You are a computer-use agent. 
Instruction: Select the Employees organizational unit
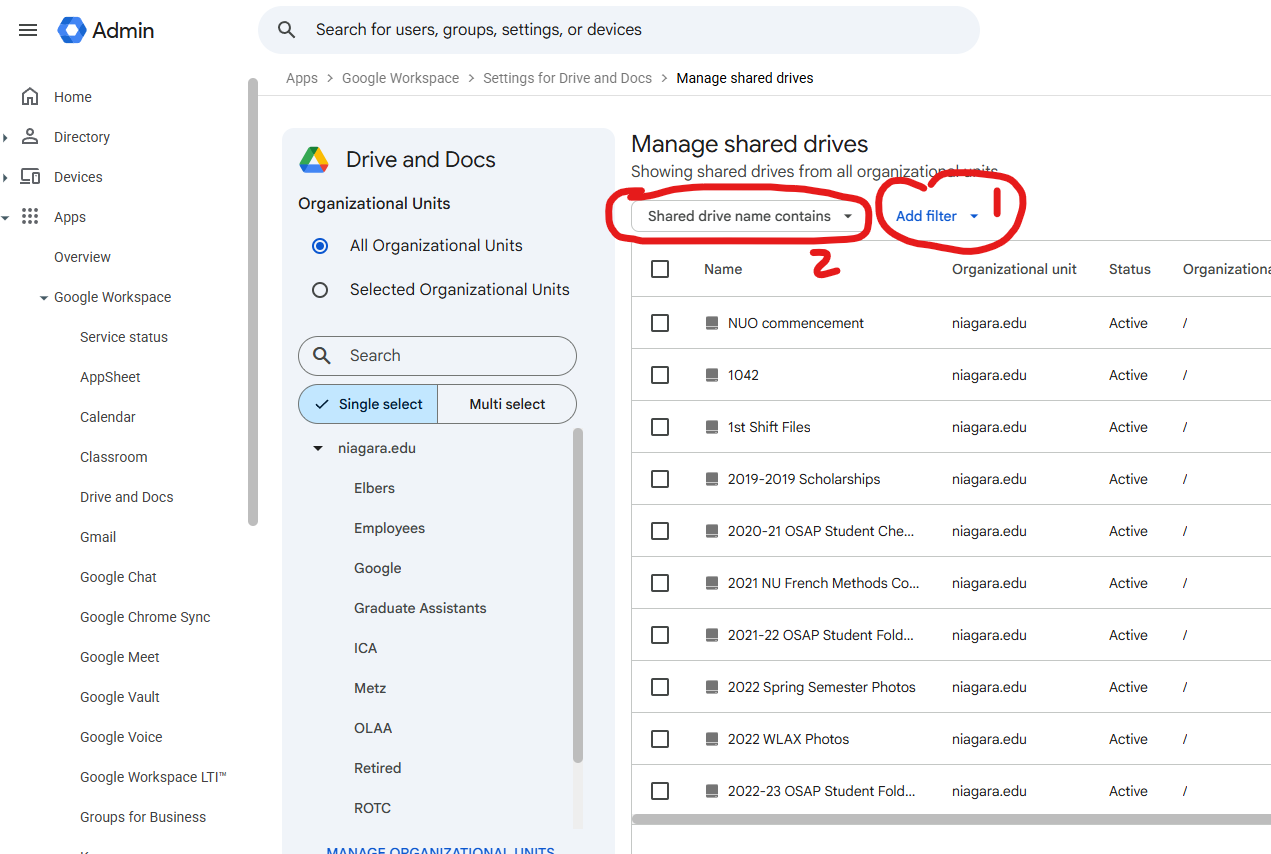point(389,528)
